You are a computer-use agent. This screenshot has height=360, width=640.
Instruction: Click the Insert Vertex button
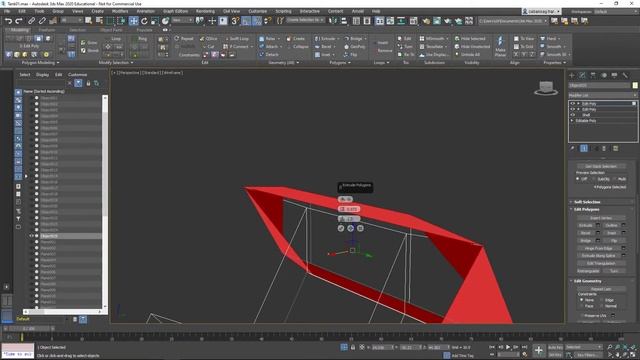601,218
